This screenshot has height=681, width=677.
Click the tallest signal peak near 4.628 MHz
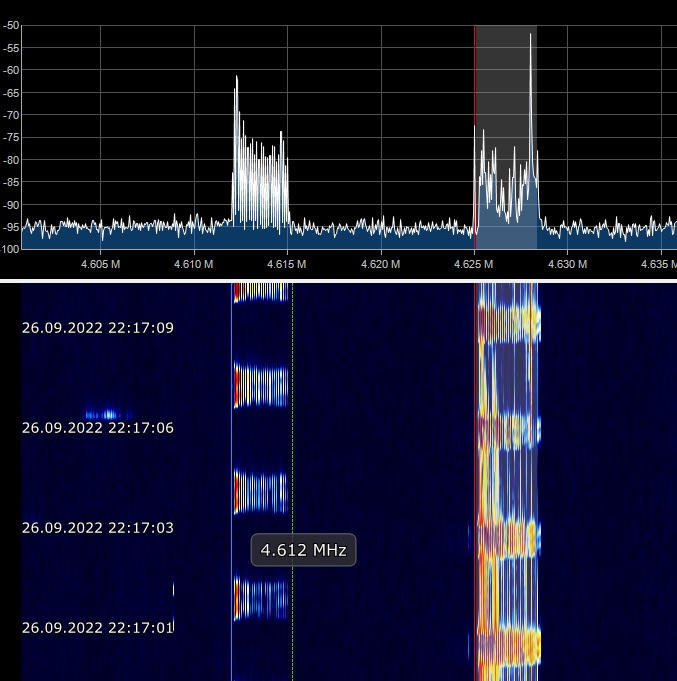[x=530, y=36]
